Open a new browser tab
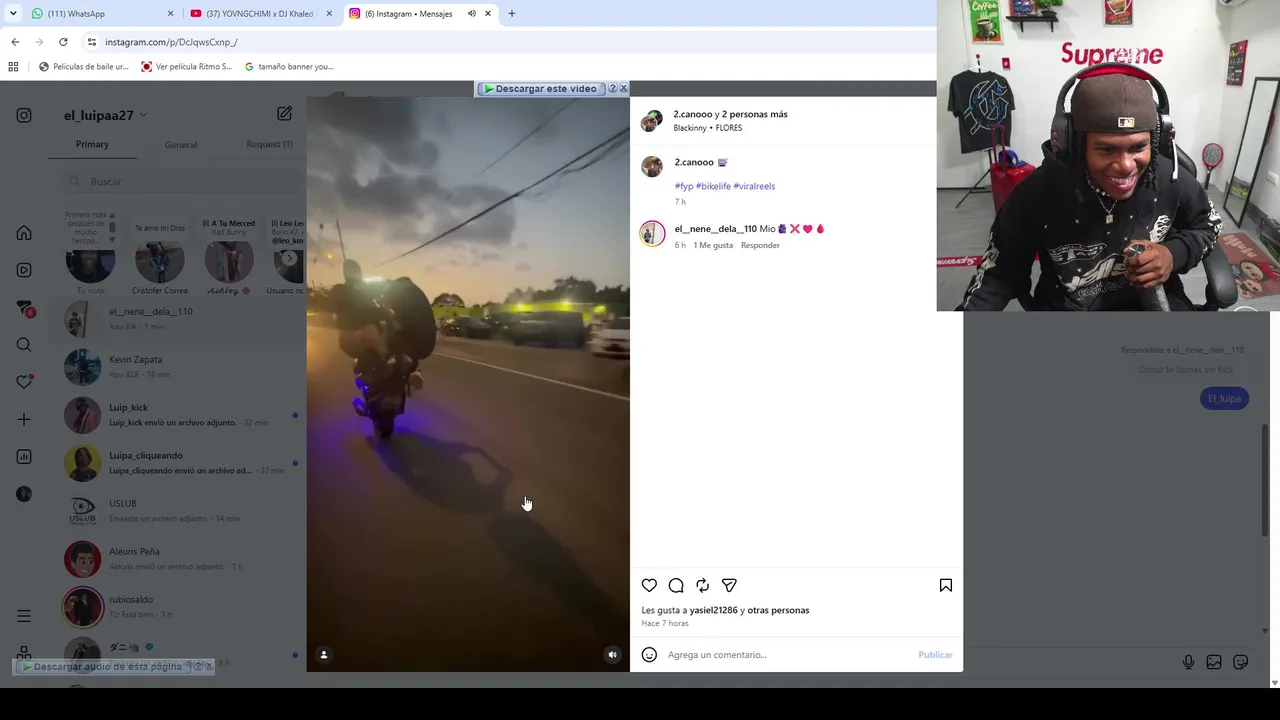This screenshot has width=1280, height=720. tap(512, 14)
